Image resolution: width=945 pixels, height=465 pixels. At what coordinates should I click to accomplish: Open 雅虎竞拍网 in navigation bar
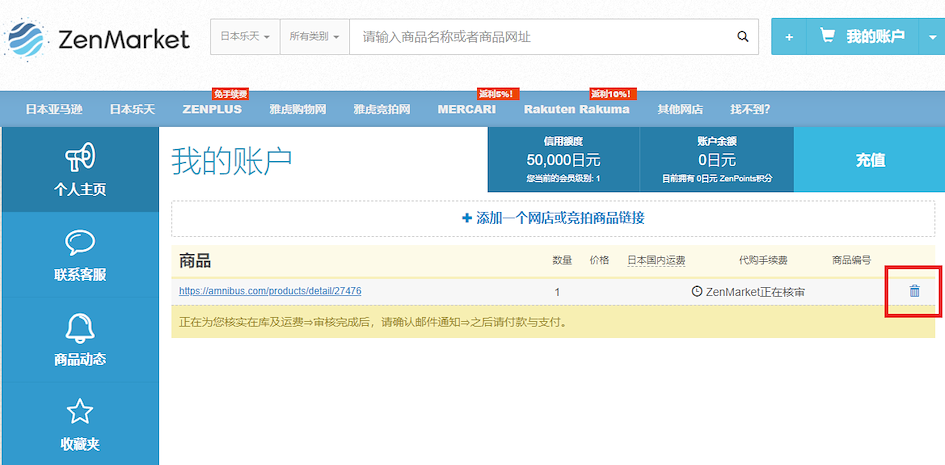coord(381,110)
